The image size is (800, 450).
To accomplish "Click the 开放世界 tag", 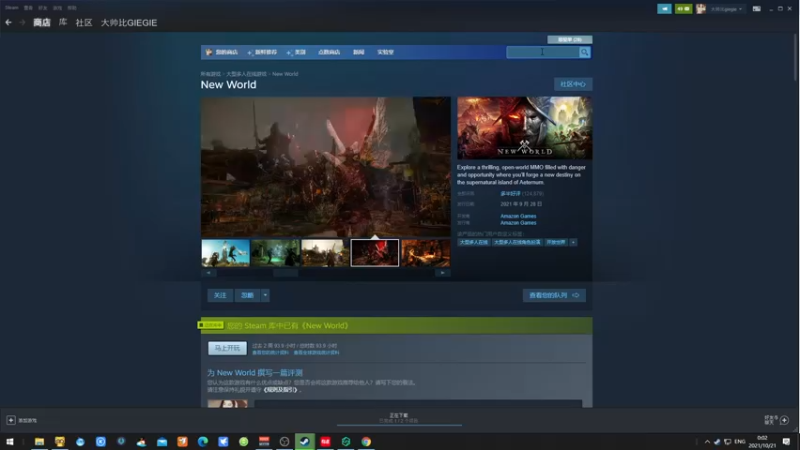I will [x=556, y=242].
